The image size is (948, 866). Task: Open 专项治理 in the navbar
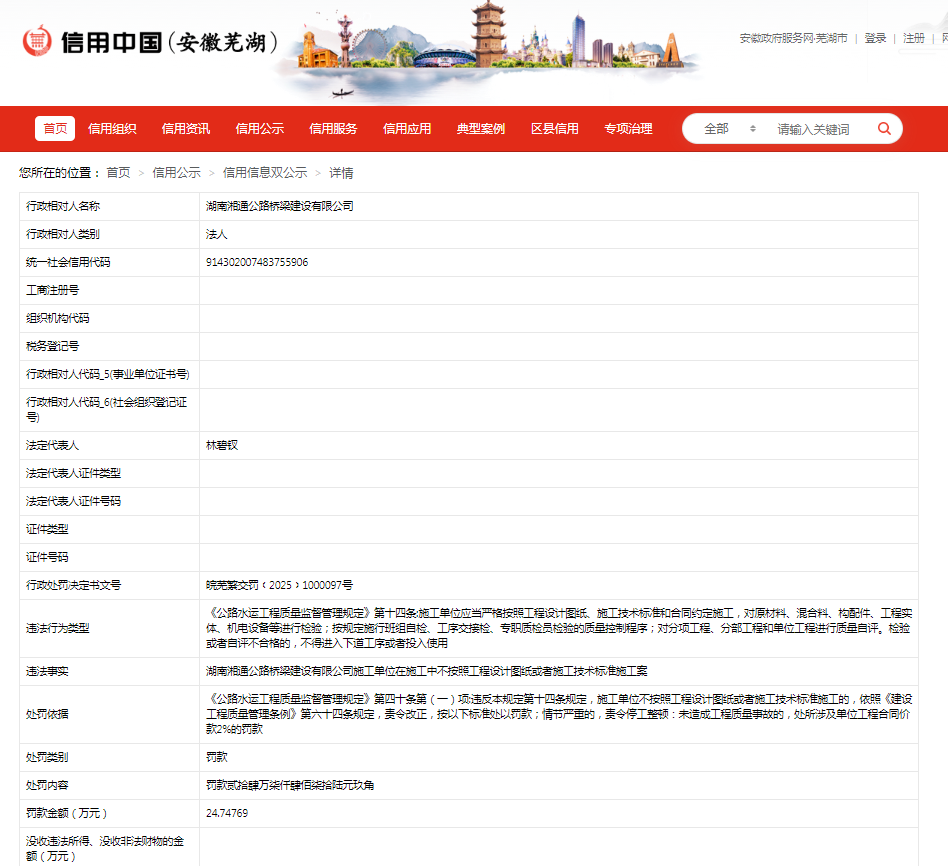[x=628, y=128]
